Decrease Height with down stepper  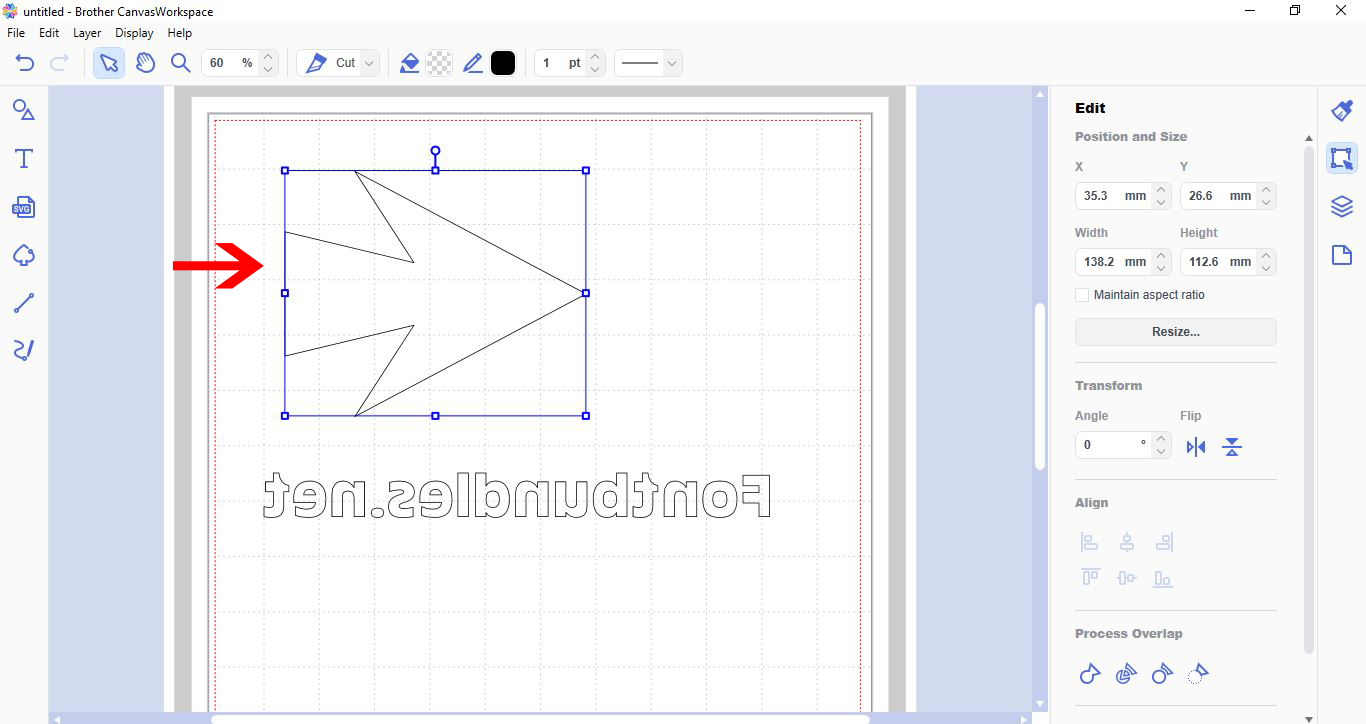[1267, 268]
